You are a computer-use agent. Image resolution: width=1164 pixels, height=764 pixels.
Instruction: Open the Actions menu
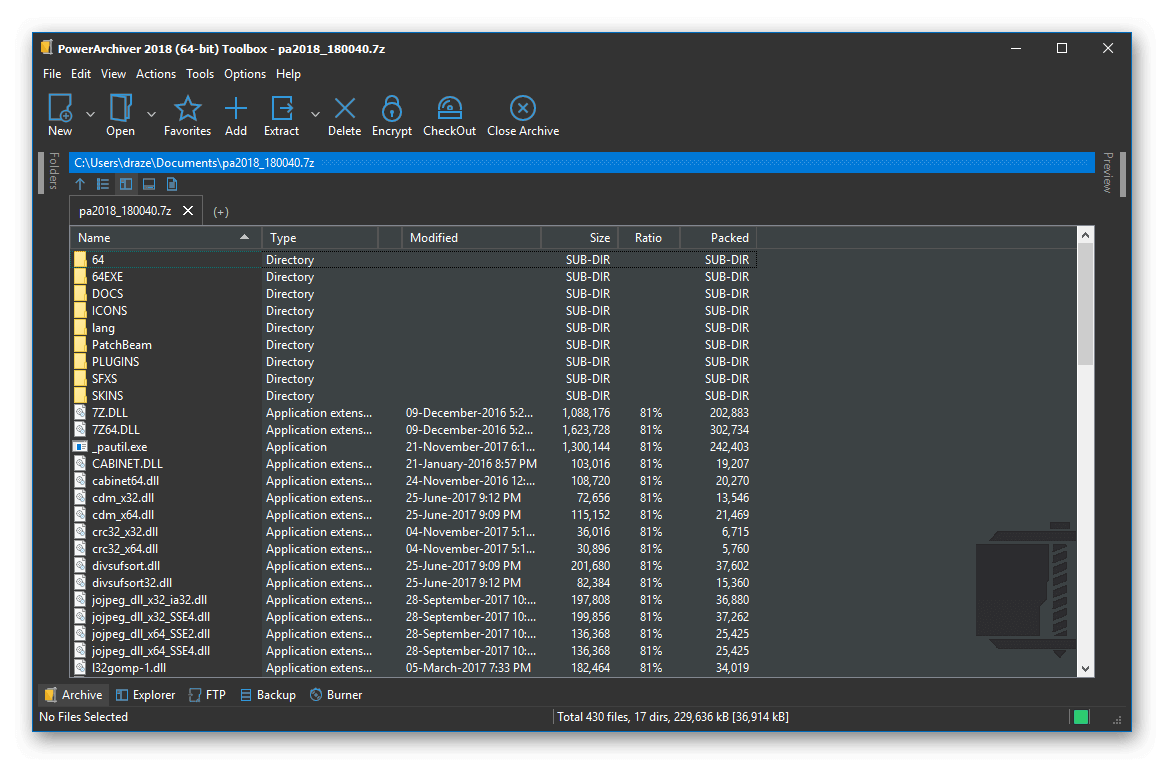pos(156,74)
